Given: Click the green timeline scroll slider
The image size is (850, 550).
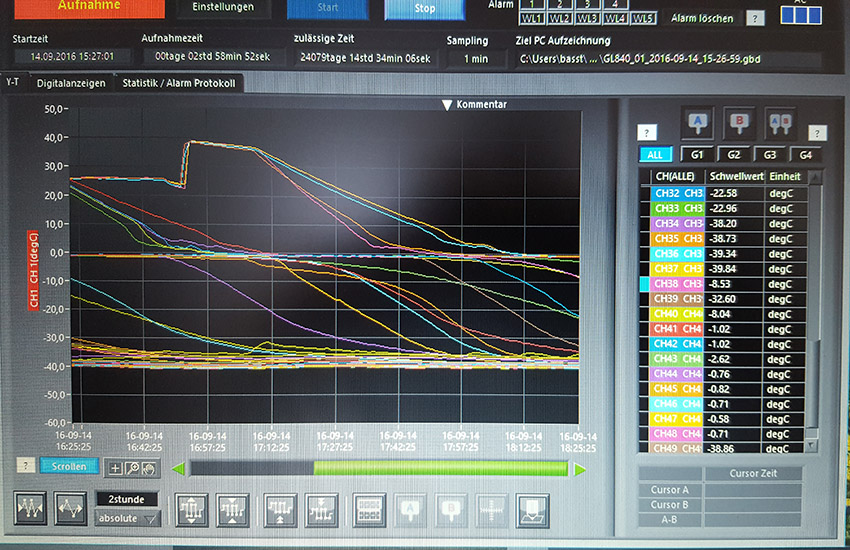Looking at the screenshot, I should tap(440, 468).
